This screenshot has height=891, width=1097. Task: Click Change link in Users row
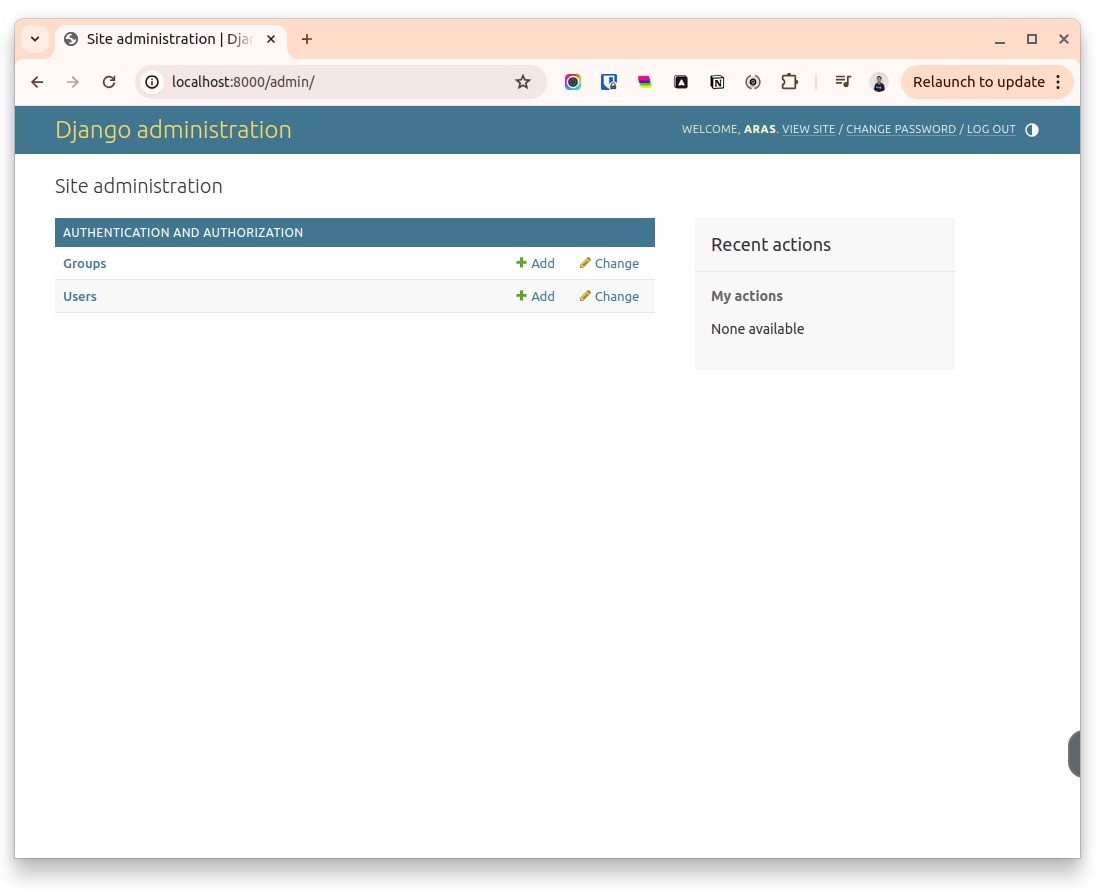click(x=609, y=297)
